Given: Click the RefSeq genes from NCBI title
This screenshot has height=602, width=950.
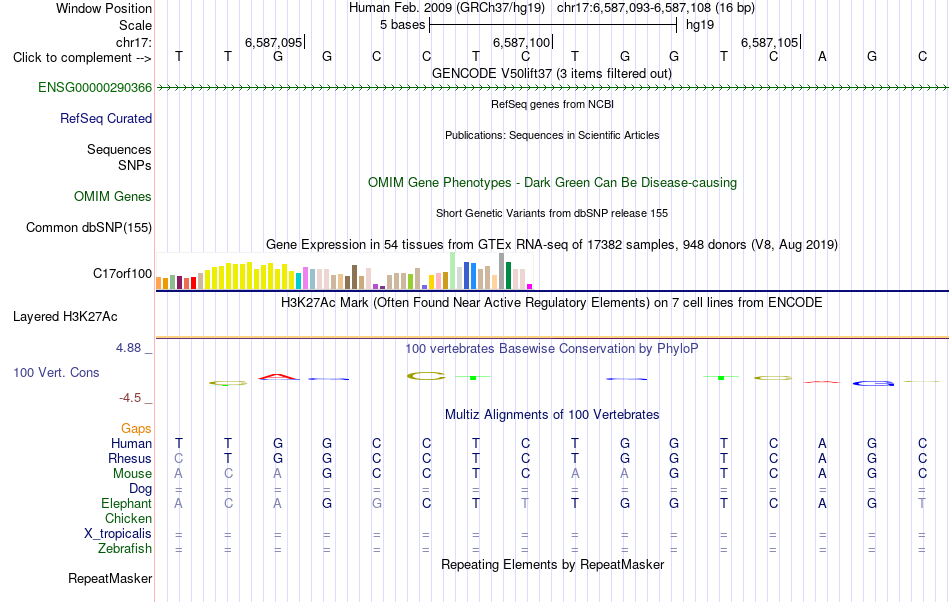Looking at the screenshot, I should [553, 104].
